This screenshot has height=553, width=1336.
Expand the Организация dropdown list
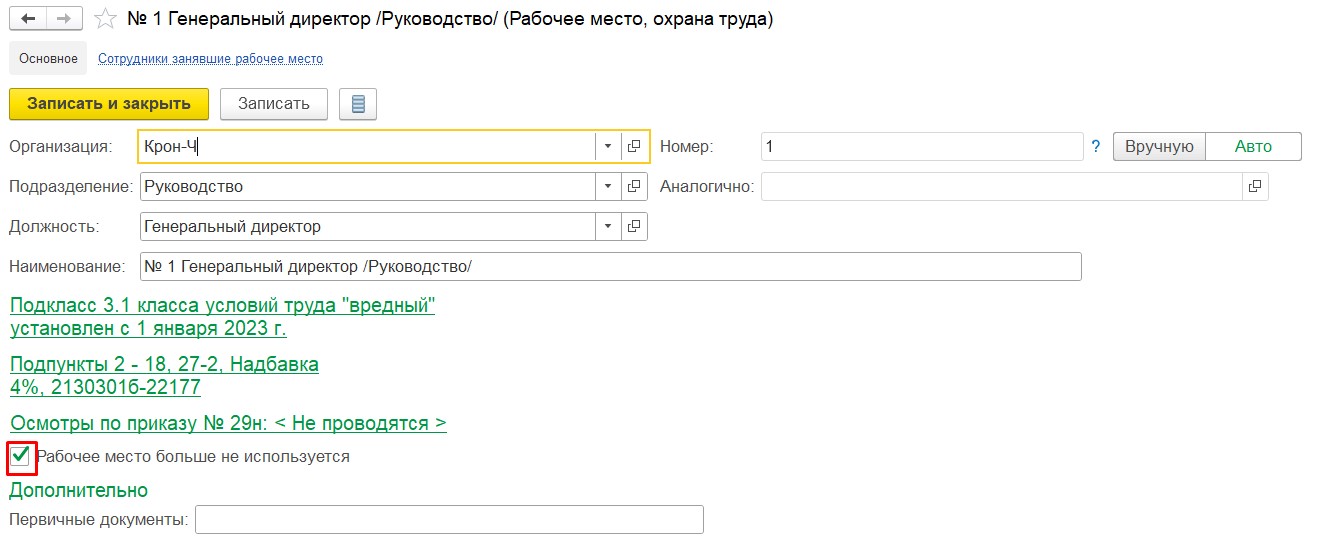[x=607, y=146]
